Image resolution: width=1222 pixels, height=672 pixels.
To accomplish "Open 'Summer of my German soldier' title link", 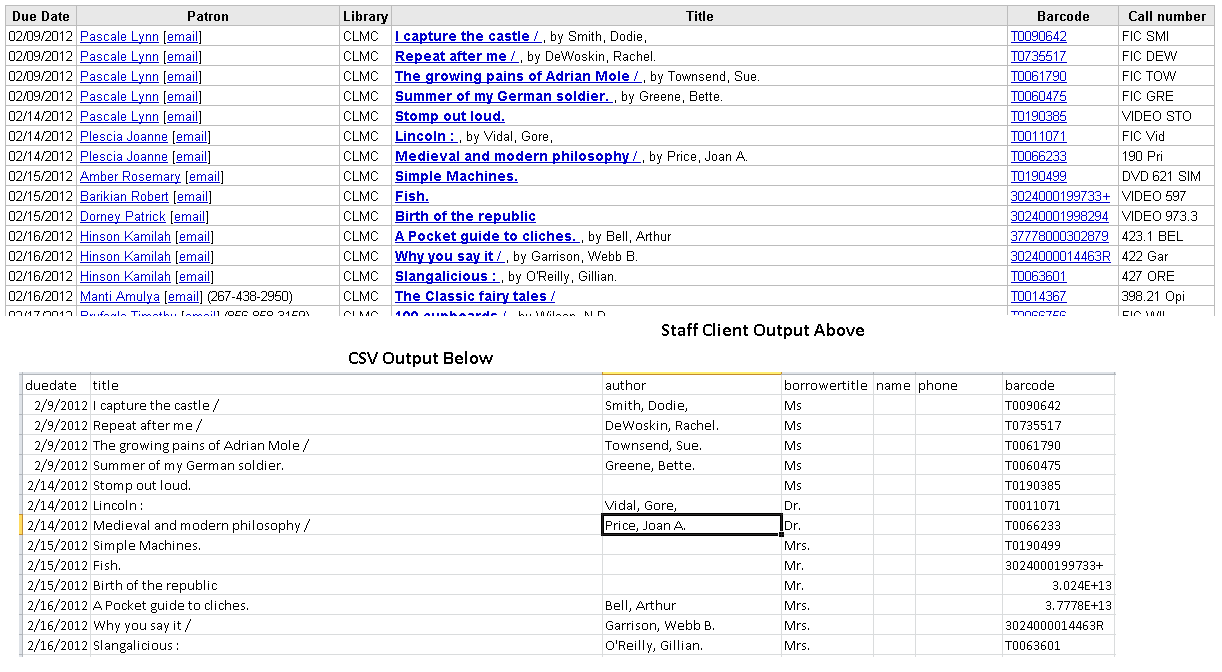I will point(502,96).
